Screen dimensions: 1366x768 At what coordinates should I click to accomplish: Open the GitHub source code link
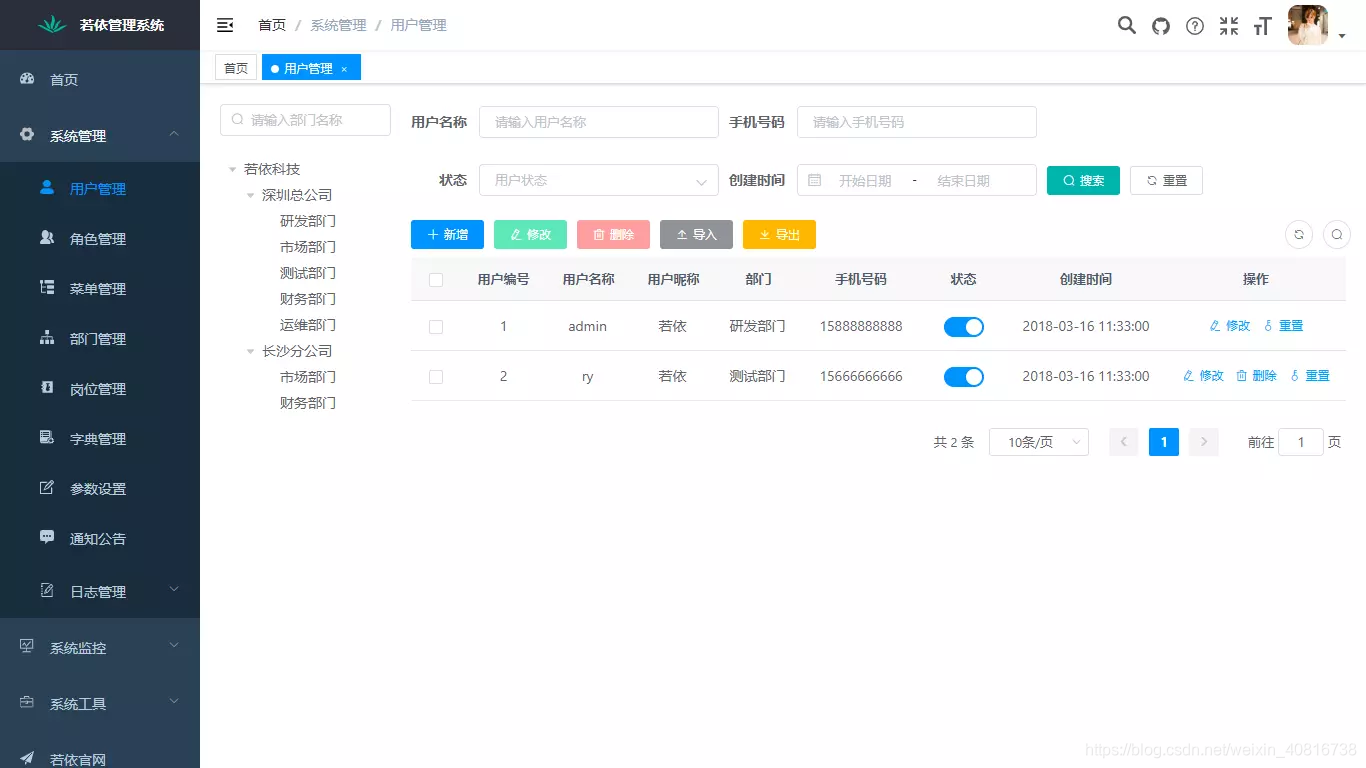[1160, 26]
